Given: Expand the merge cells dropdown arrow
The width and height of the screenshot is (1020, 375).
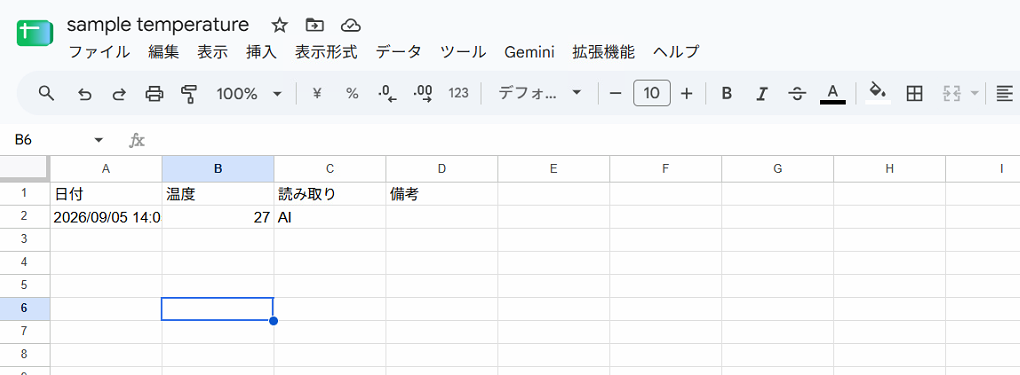Looking at the screenshot, I should [x=974, y=94].
